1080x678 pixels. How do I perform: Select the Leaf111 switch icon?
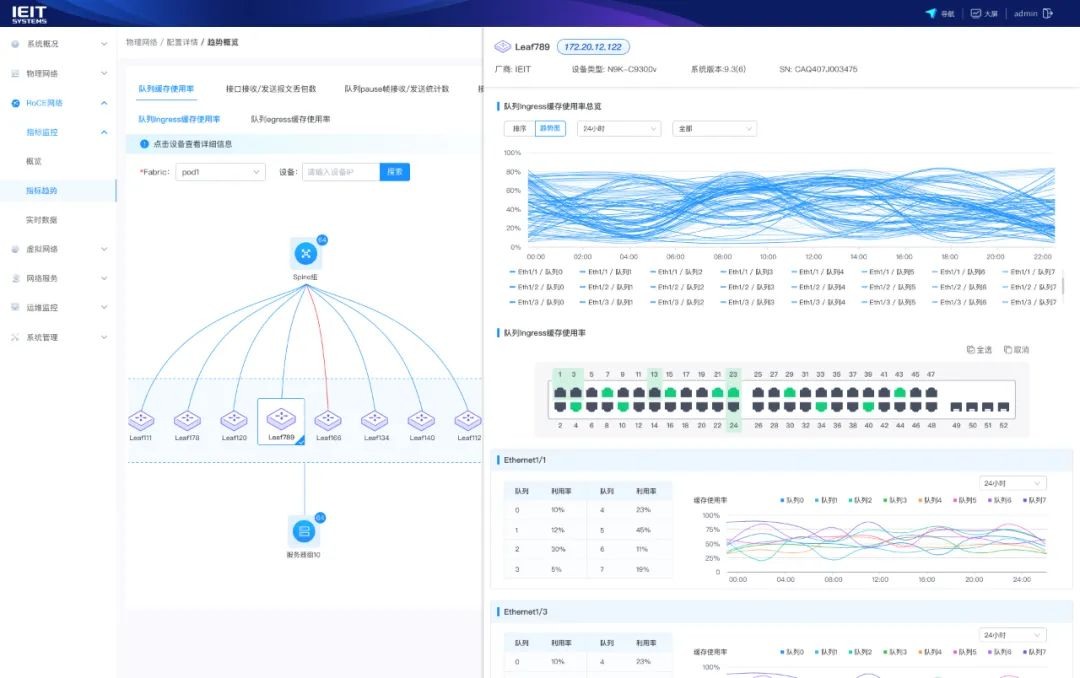(x=140, y=420)
